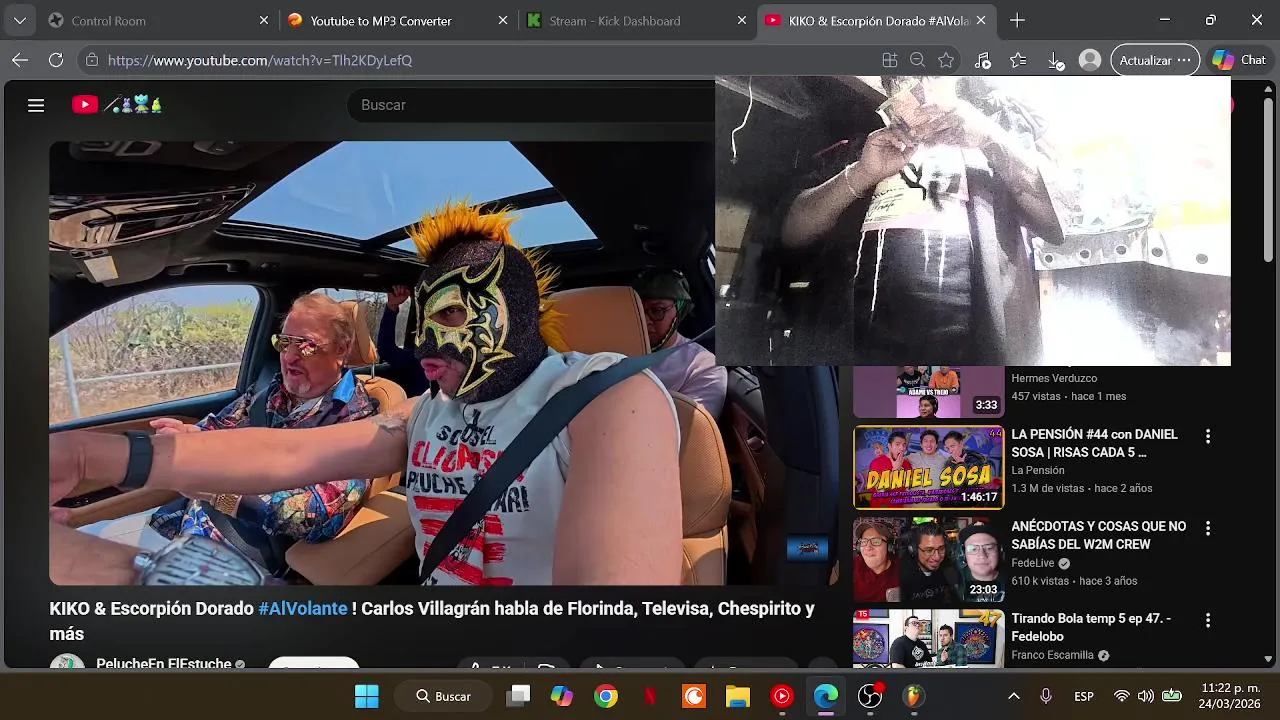Viewport: 1280px width, 720px height.
Task: Open the #AlVolante hashtag link
Action: coord(303,608)
